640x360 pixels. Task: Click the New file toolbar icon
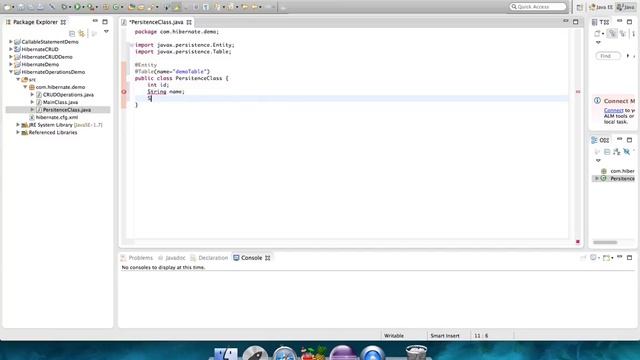7,7
